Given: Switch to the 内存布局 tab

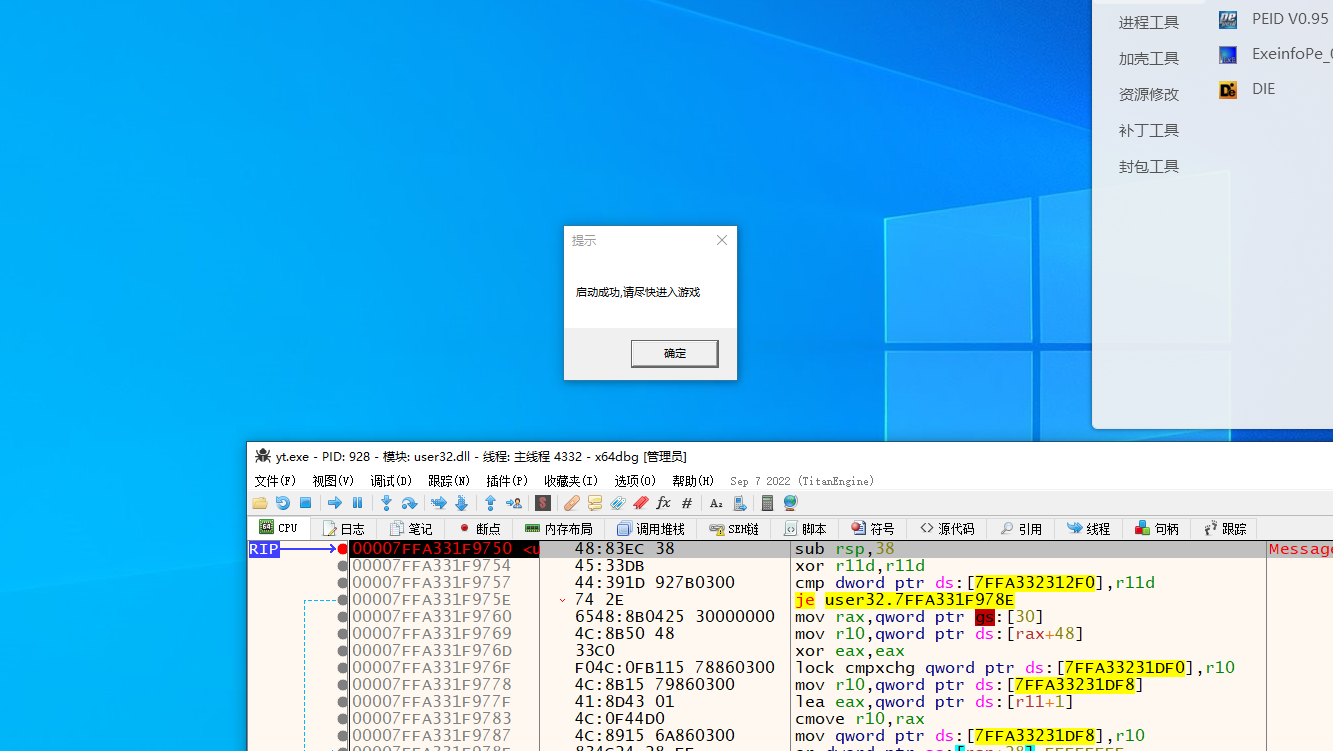Looking at the screenshot, I should (x=558, y=528).
